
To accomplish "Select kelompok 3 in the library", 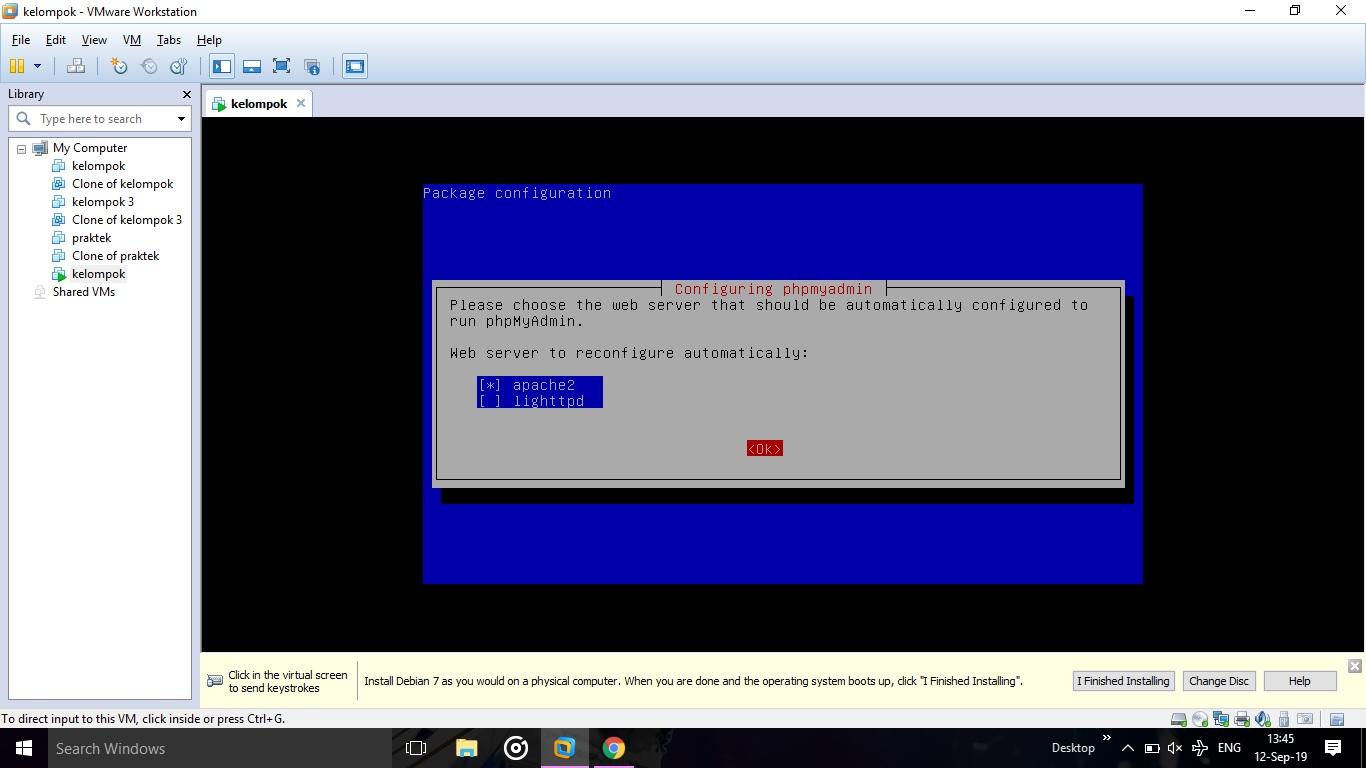I will coord(102,202).
